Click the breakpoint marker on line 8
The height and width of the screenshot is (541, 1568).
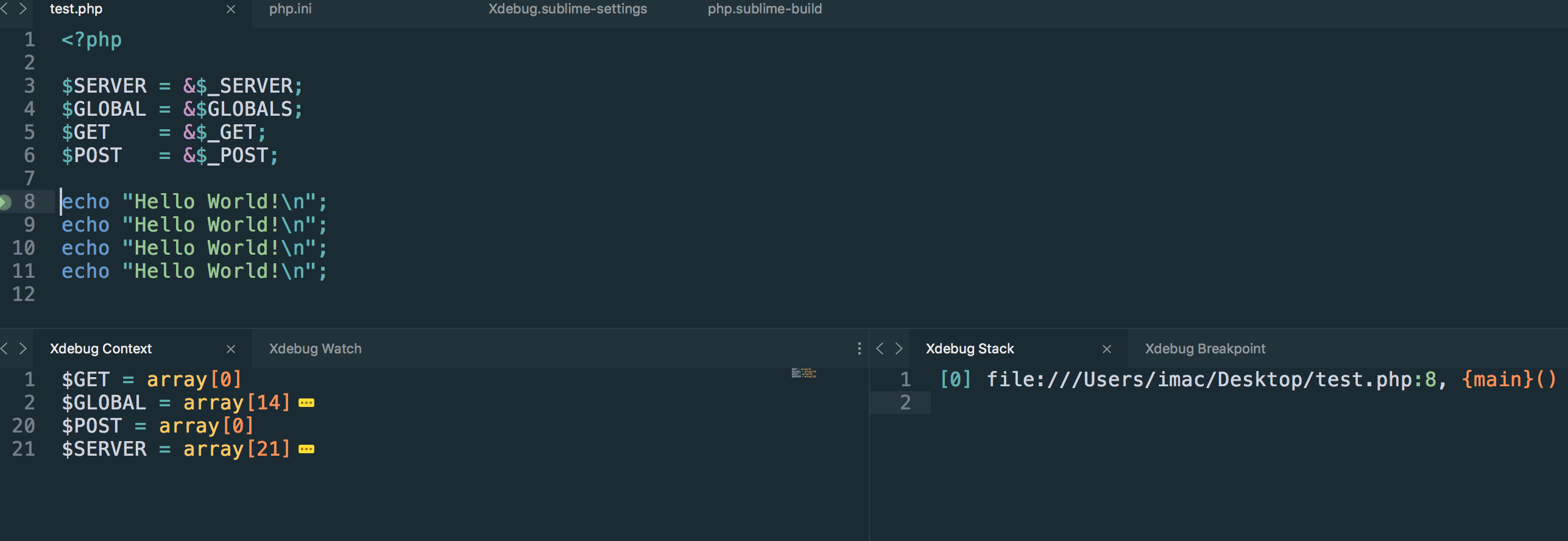click(x=5, y=202)
